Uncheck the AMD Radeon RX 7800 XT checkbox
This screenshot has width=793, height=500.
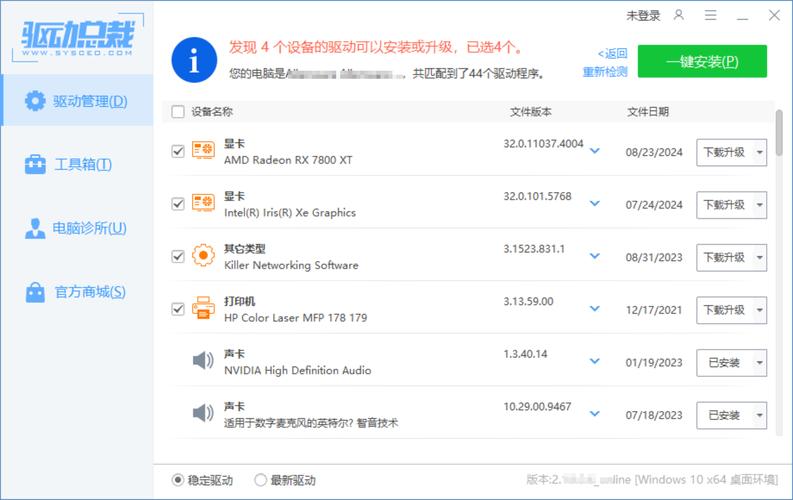tap(178, 151)
